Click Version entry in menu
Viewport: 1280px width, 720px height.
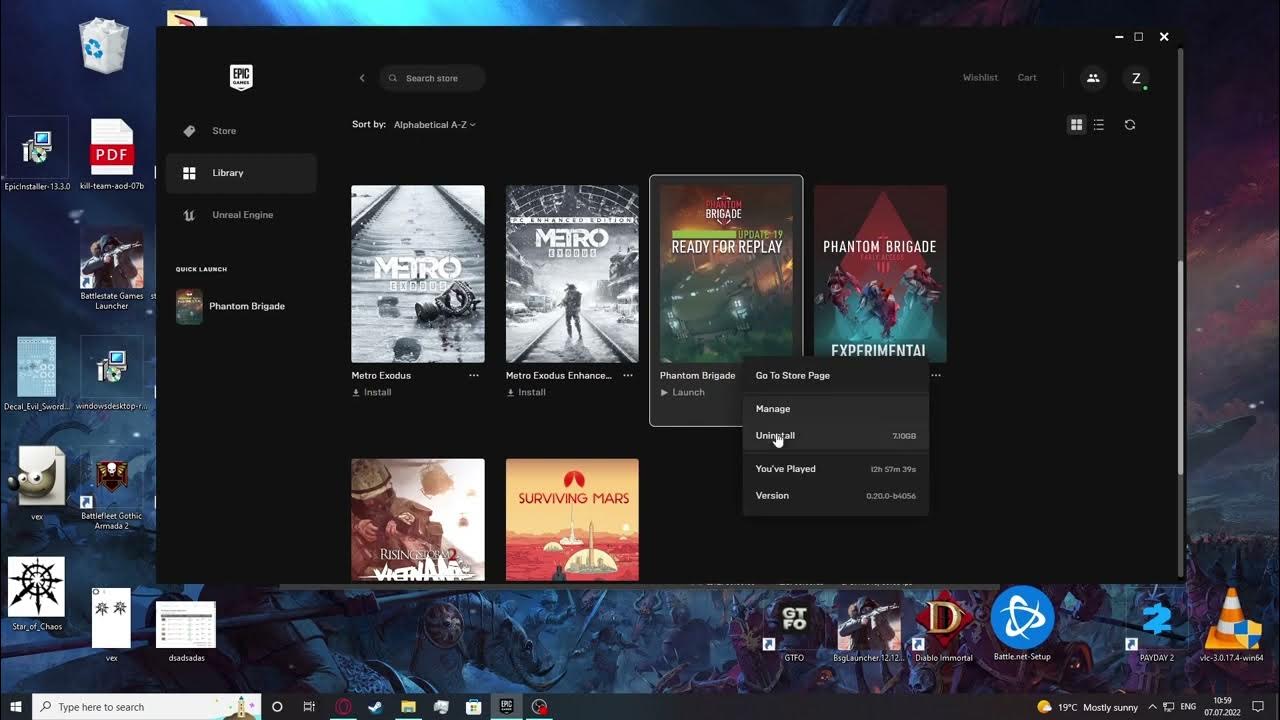coord(835,496)
